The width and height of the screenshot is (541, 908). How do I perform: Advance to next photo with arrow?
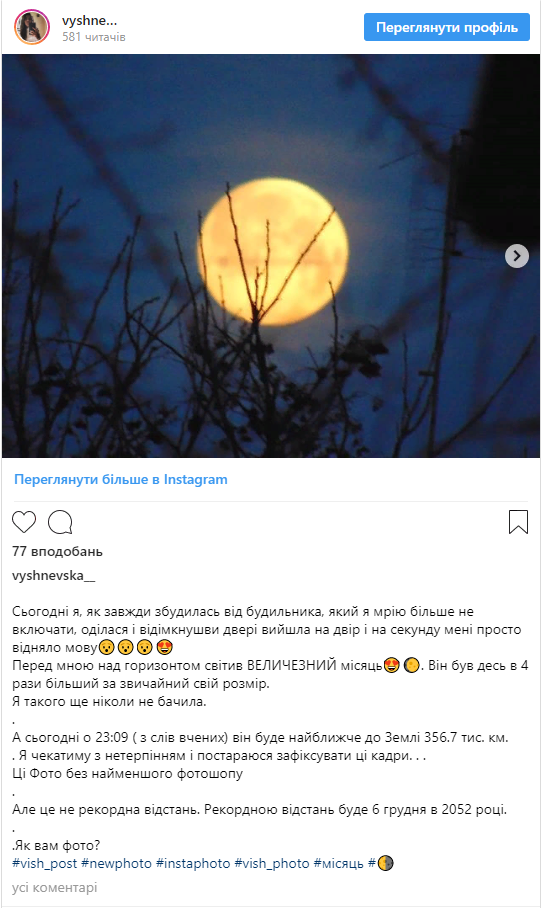pos(517,256)
